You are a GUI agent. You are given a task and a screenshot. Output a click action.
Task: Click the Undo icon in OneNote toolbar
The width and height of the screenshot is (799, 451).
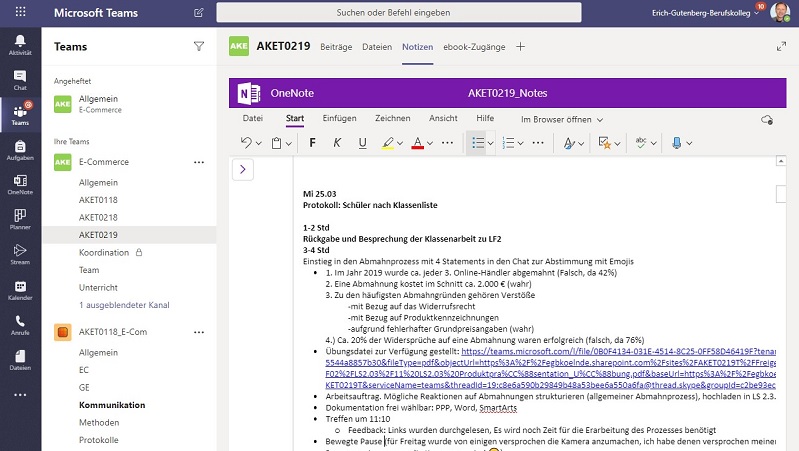point(246,143)
